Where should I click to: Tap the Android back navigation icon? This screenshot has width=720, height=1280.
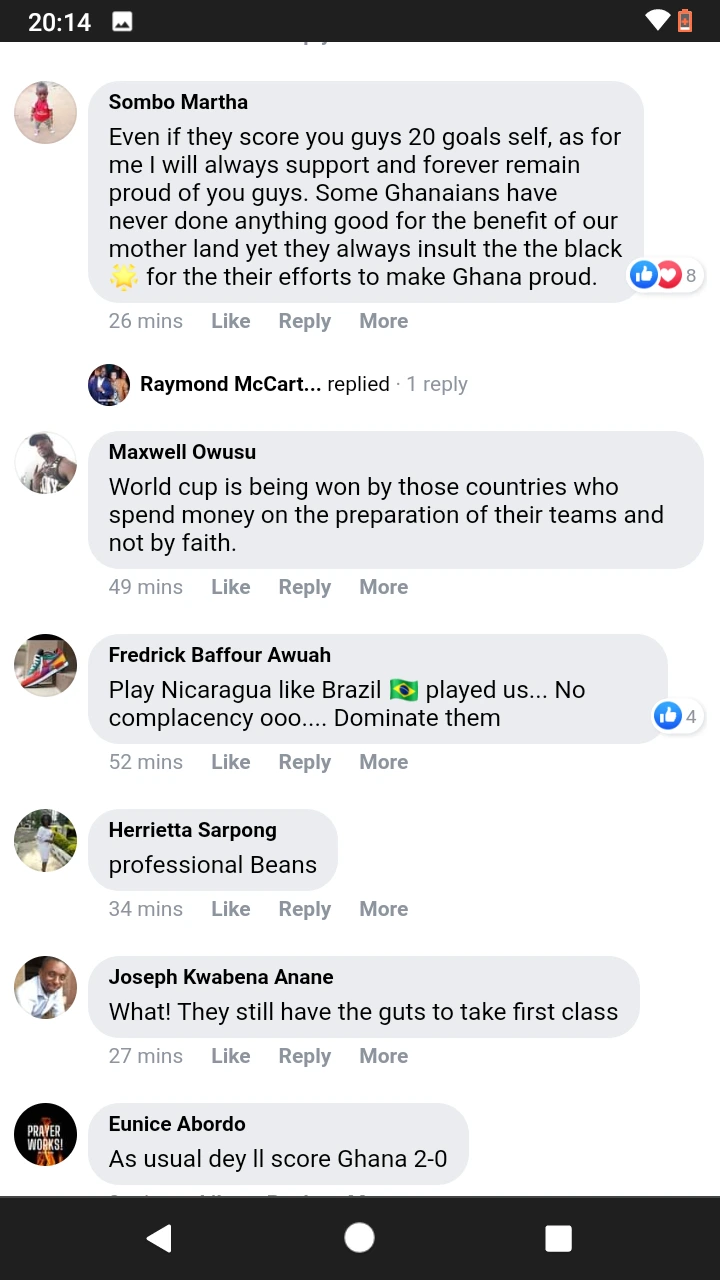pyautogui.click(x=159, y=1238)
